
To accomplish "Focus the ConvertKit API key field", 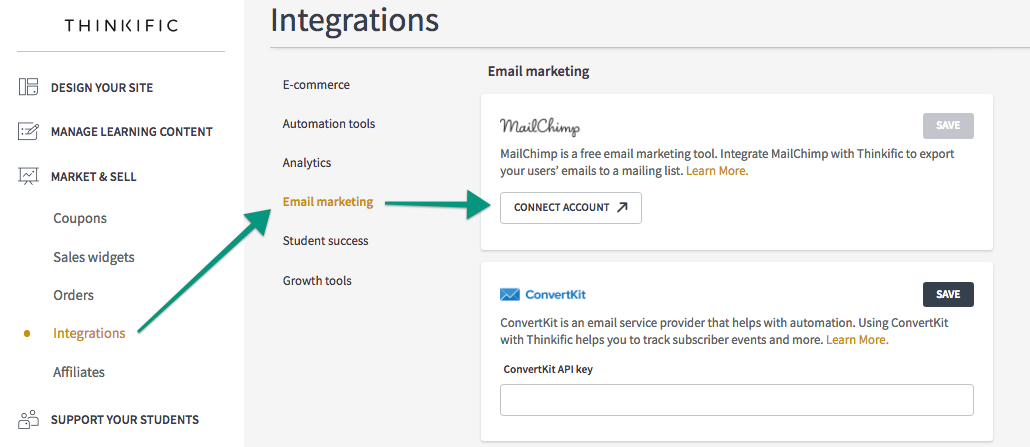I will click(736, 400).
